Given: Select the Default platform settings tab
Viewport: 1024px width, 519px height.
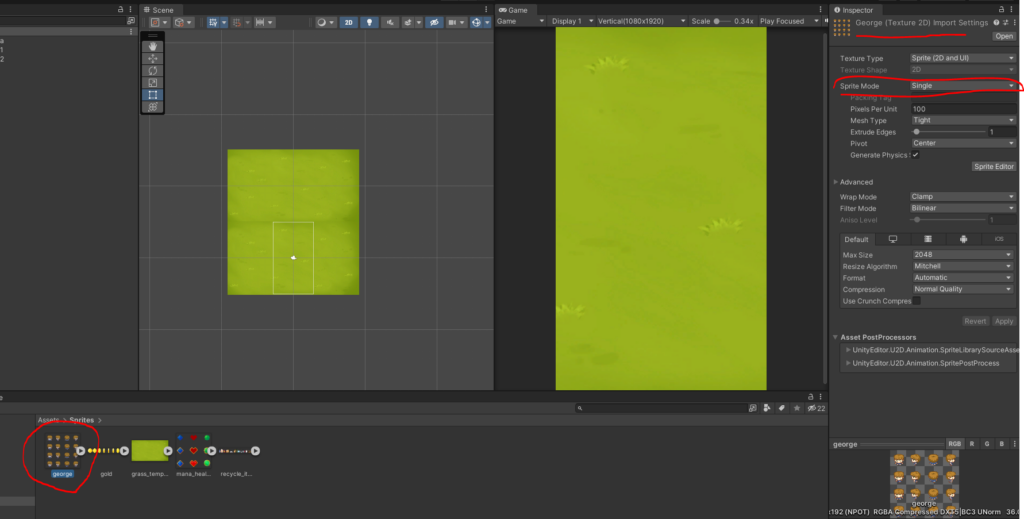Looking at the screenshot, I should click(x=856, y=240).
